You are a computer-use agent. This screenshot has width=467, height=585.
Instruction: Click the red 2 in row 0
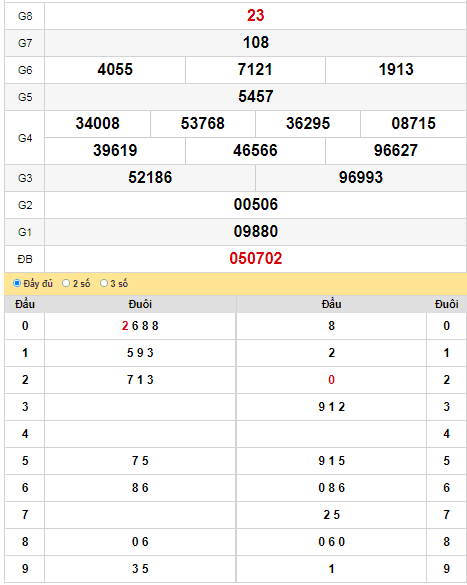coord(125,326)
